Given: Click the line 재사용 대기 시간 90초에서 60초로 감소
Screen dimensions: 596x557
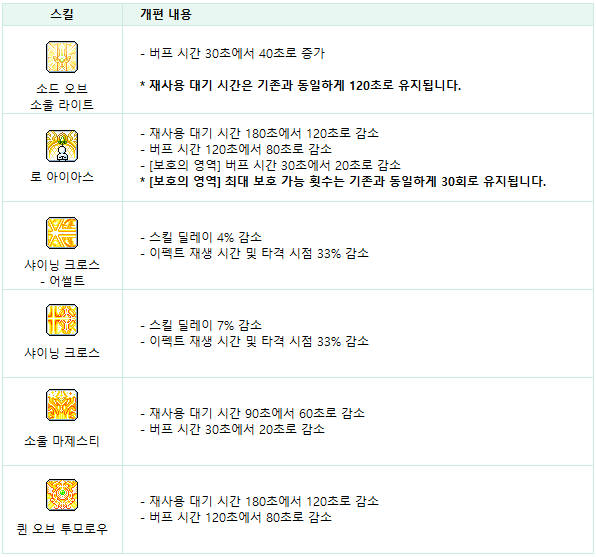Looking at the screenshot, I should [252, 413].
